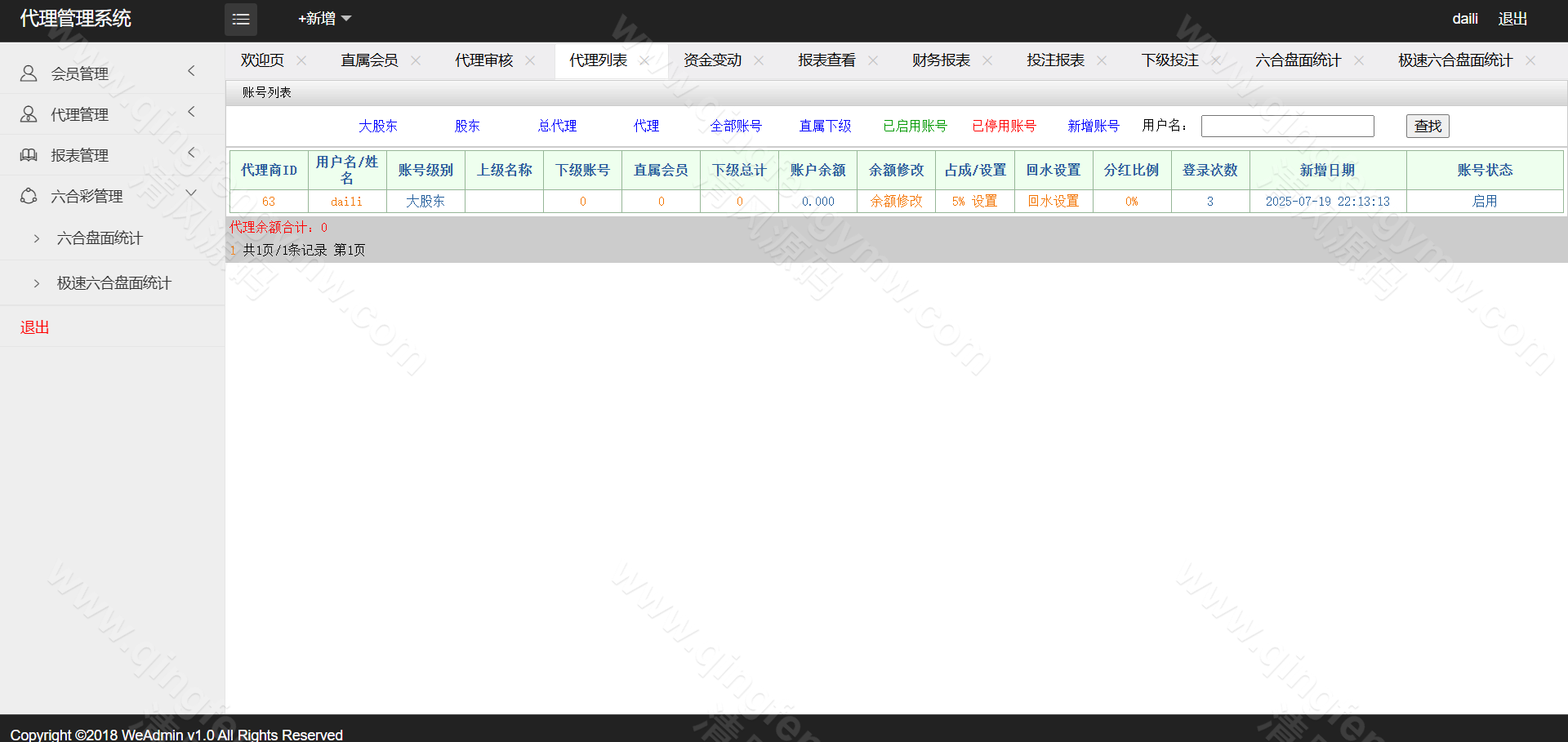The height and width of the screenshot is (742, 1568).
Task: Close the 资金变动 tab
Action: pyautogui.click(x=759, y=60)
